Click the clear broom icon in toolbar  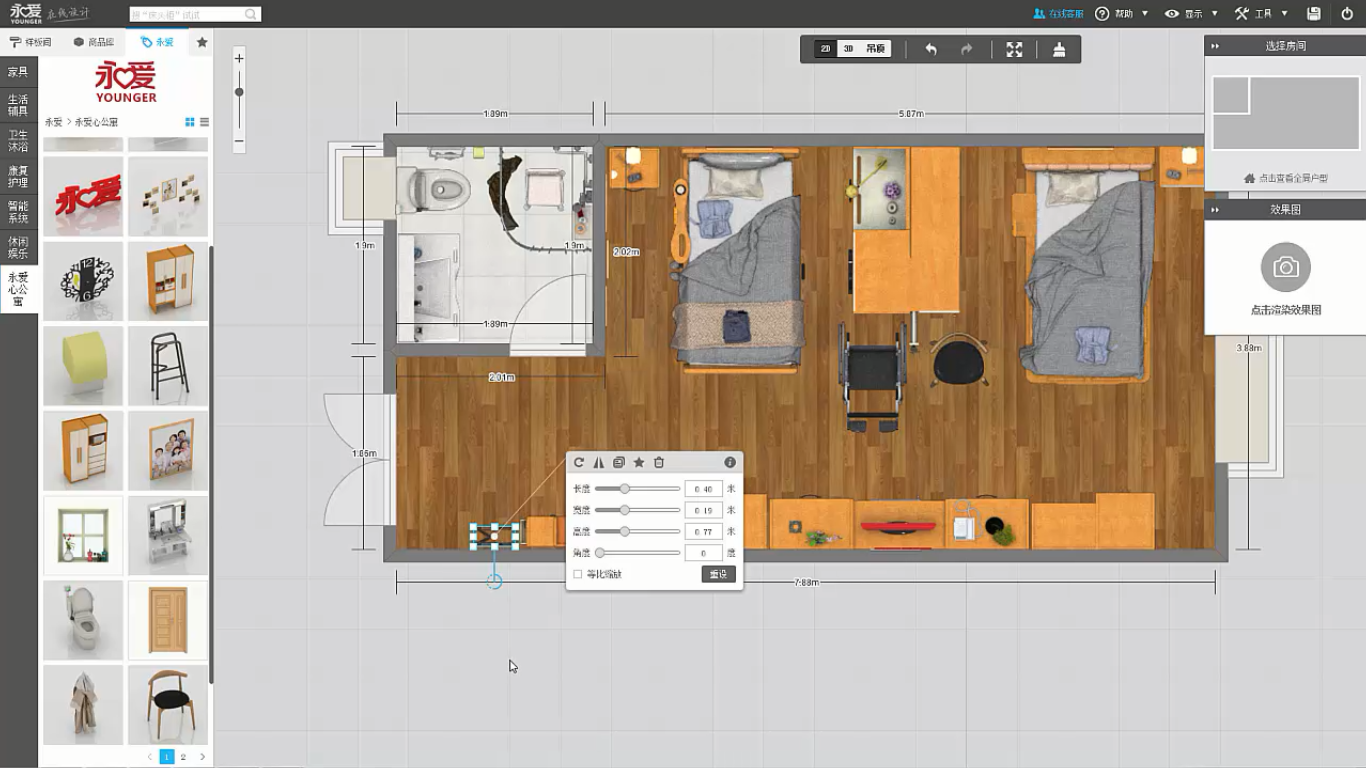point(1059,49)
